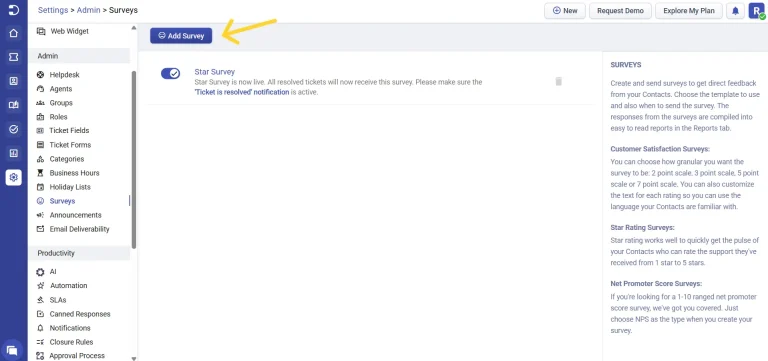Click the Closure Rules icon
This screenshot has width=768, height=361.
pyautogui.click(x=40, y=342)
